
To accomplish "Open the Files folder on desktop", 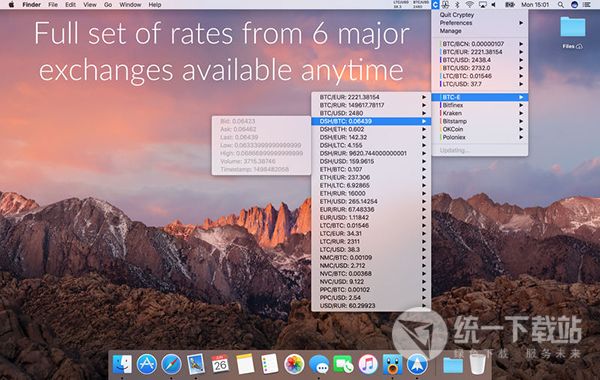I will point(573,32).
